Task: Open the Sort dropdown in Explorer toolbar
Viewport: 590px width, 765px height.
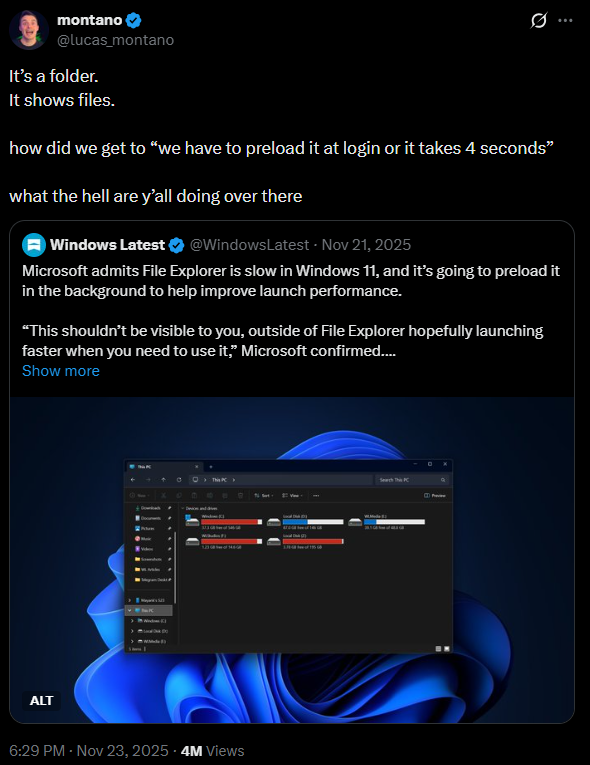Action: [264, 495]
